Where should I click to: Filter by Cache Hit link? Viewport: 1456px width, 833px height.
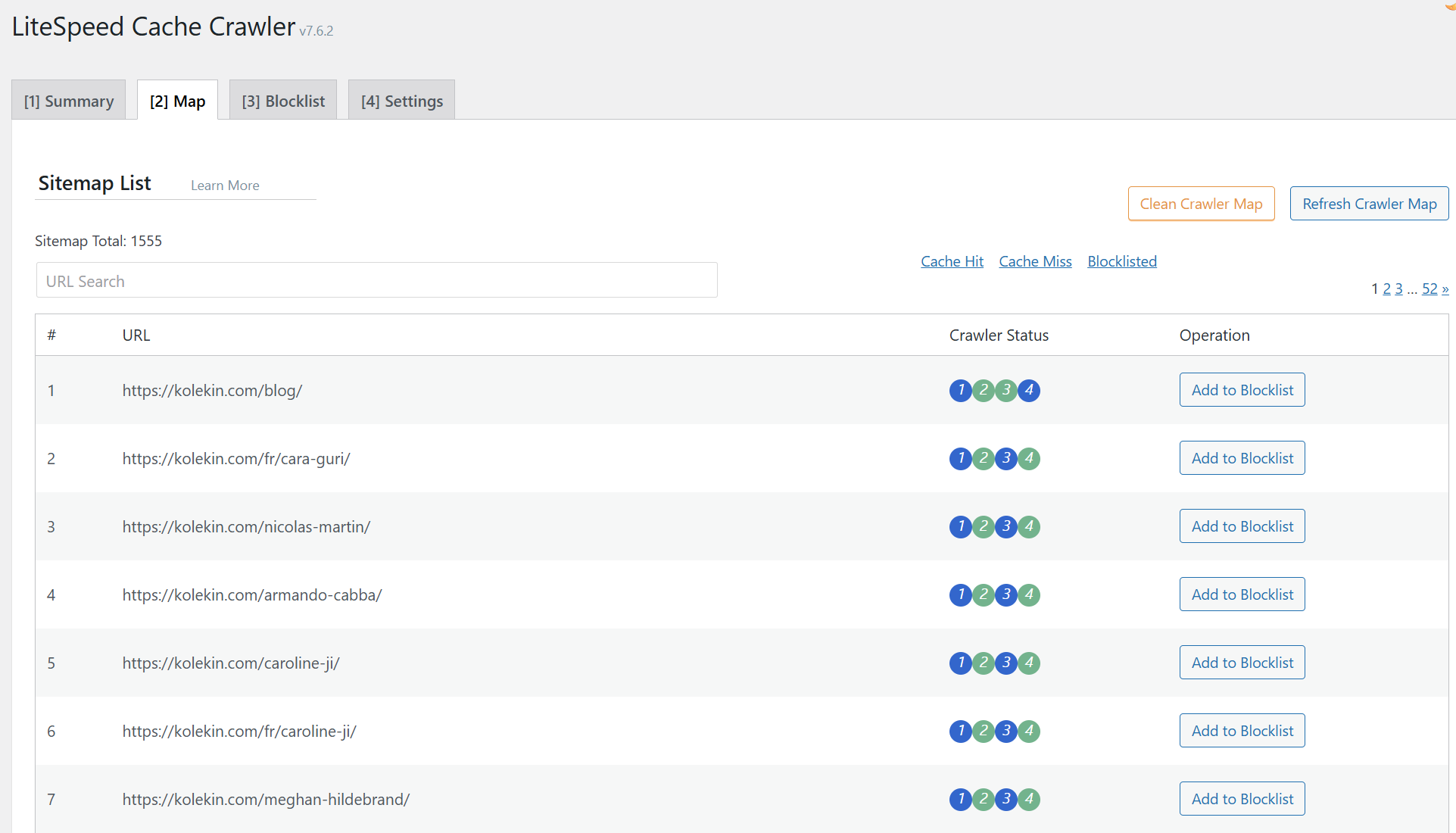pos(952,261)
